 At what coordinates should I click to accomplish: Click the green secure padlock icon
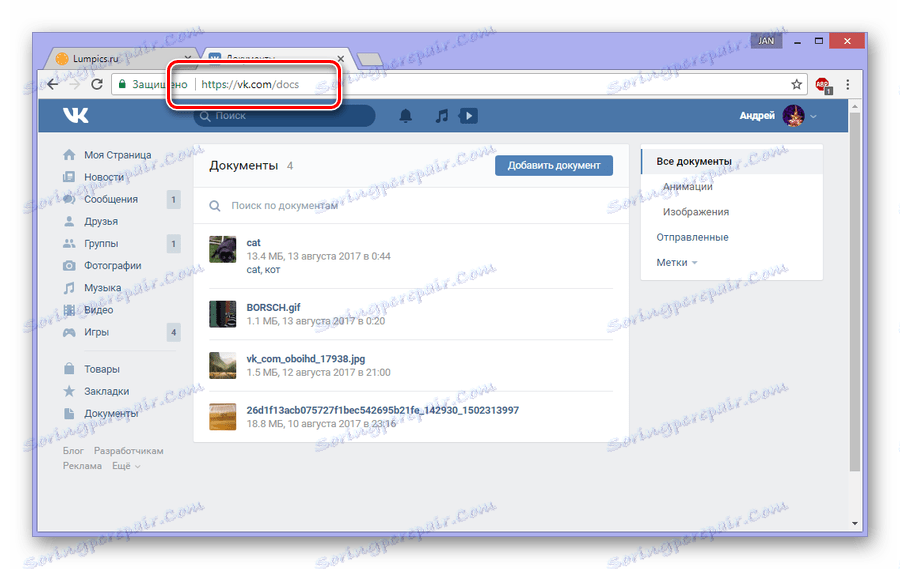point(122,84)
